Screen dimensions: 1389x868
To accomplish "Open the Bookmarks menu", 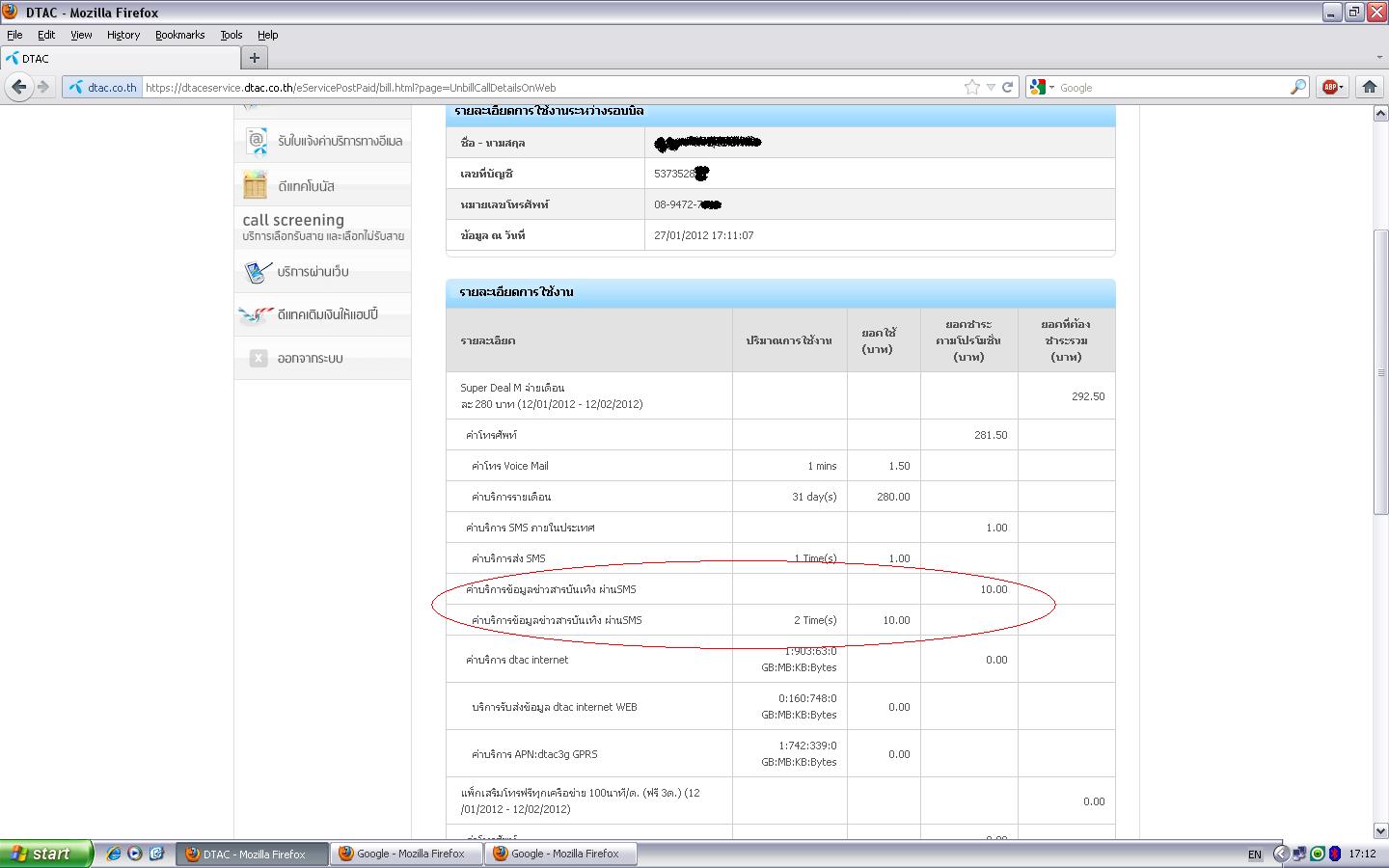I will 179,35.
